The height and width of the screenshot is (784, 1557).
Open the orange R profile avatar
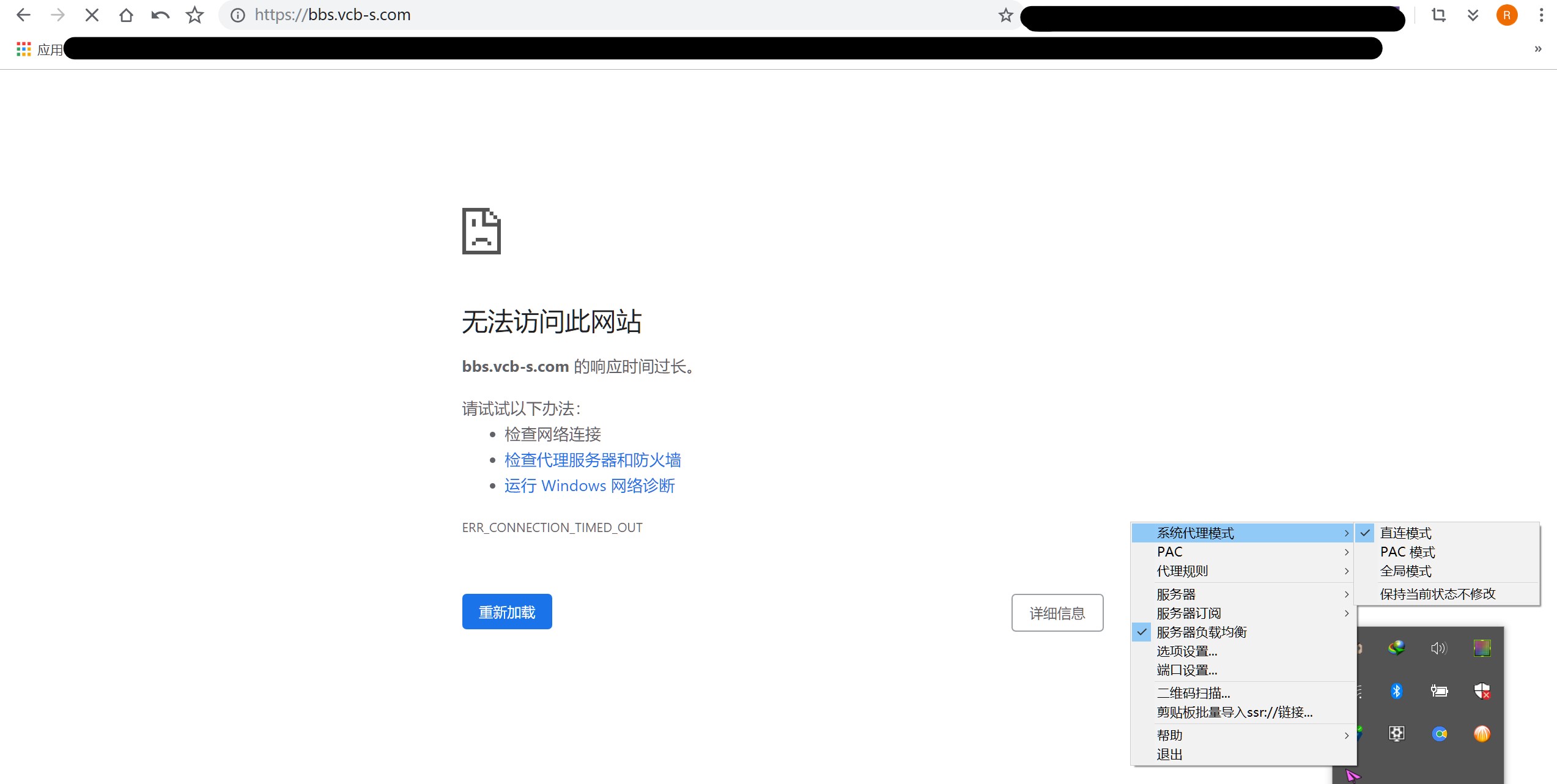(x=1507, y=15)
